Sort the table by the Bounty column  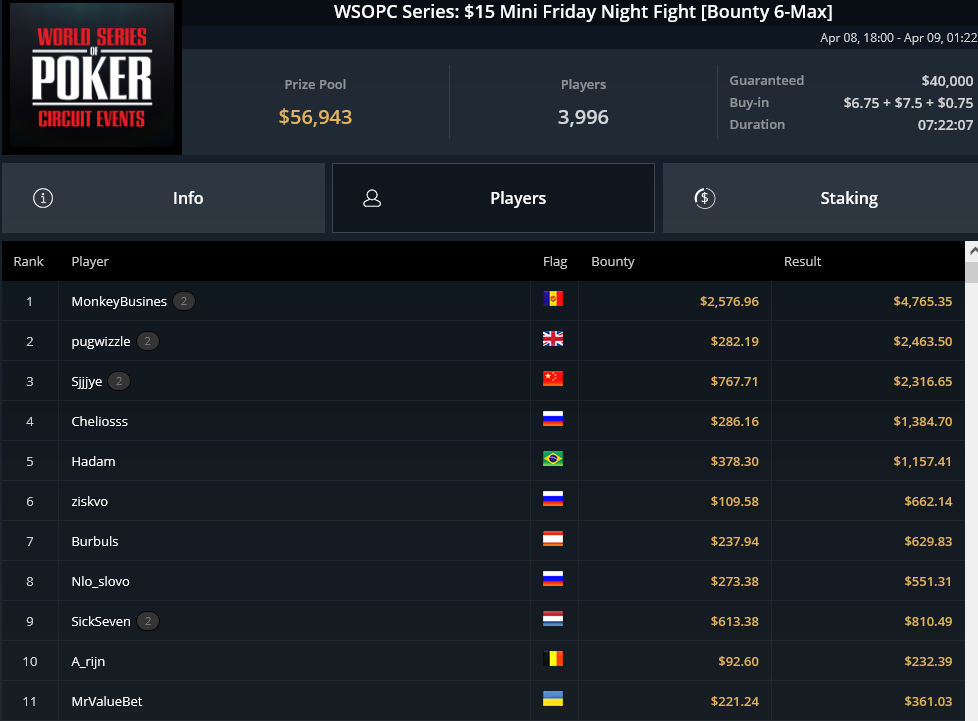pyautogui.click(x=612, y=261)
